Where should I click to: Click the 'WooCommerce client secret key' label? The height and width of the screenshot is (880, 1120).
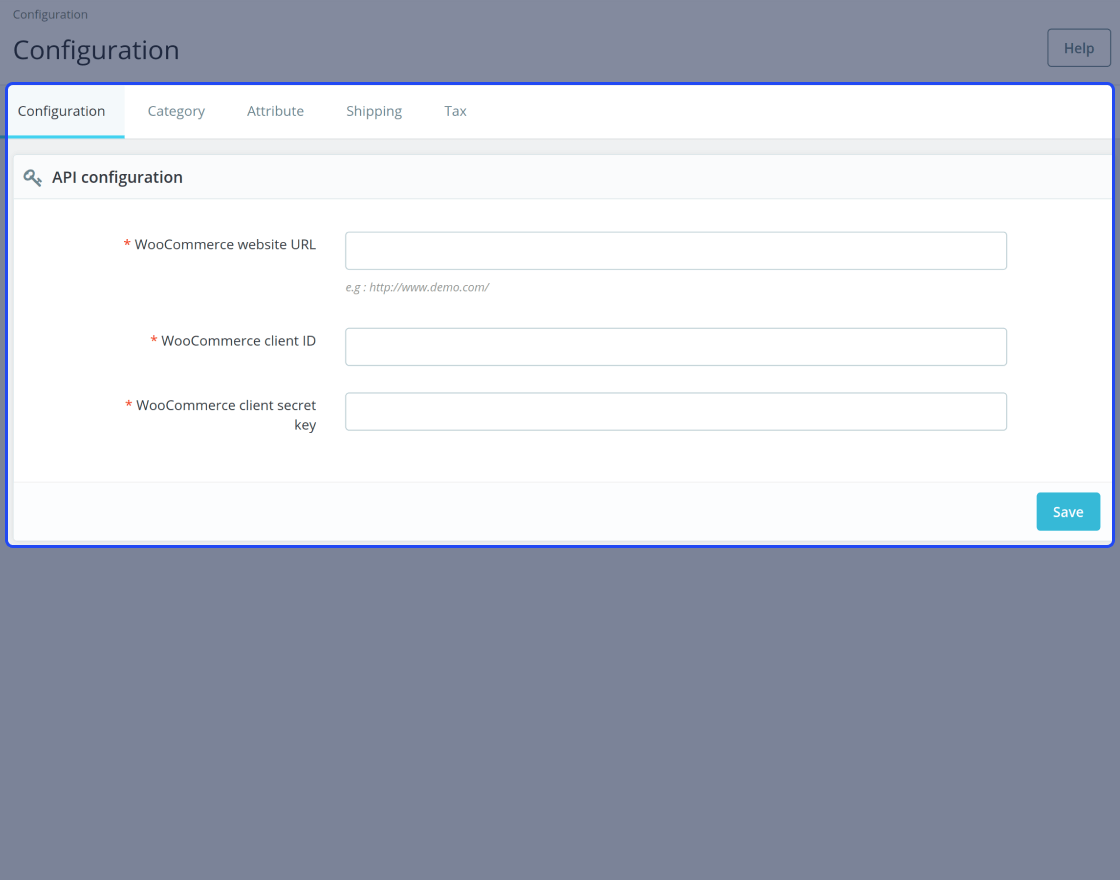[x=221, y=415]
